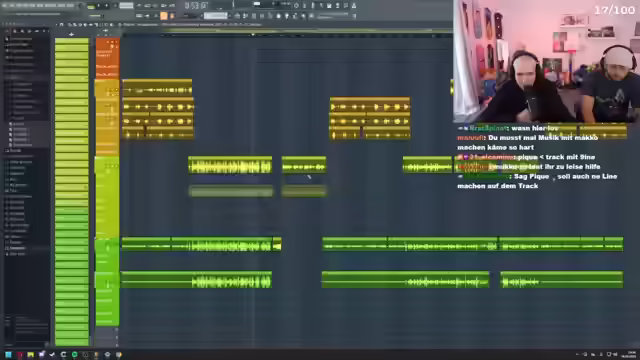The width and height of the screenshot is (640, 360).
Task: Click chat message 'Du musst mal Musik mit makko'
Action: point(543,138)
